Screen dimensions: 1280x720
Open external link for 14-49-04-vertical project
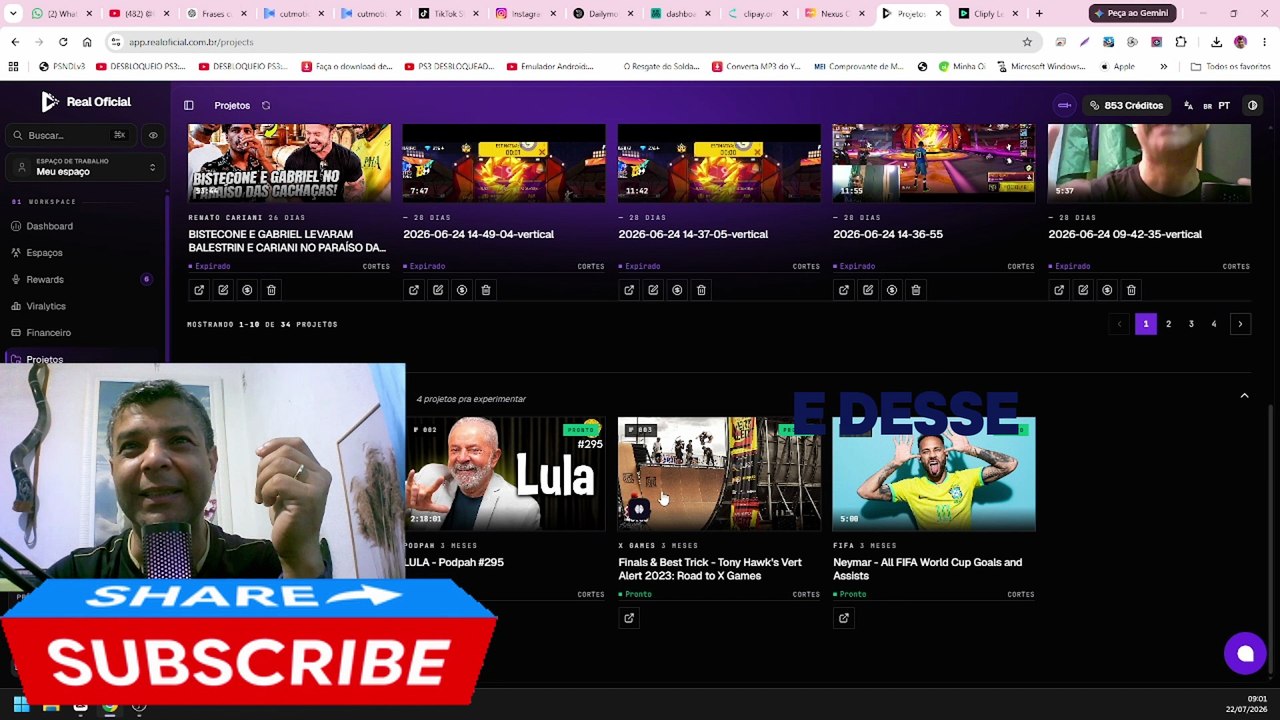point(414,290)
